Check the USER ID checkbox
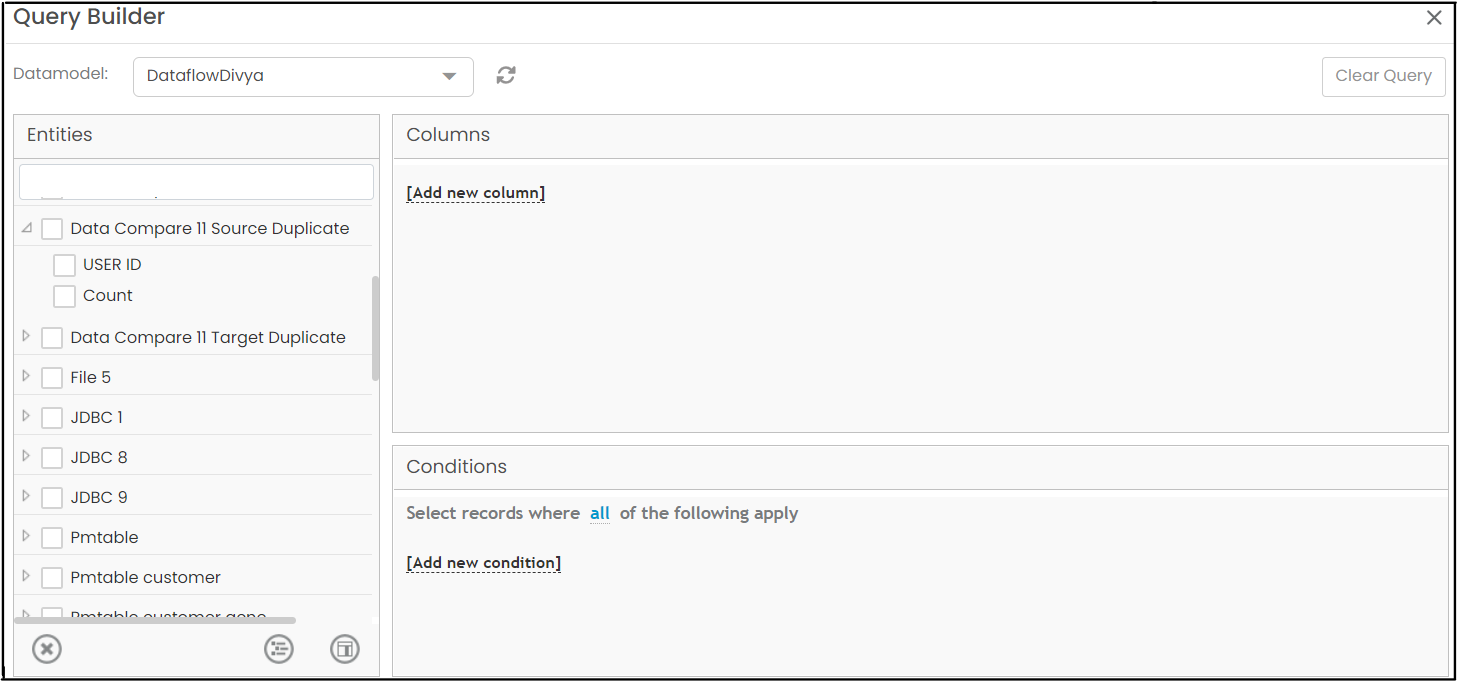1458x681 pixels. pos(64,265)
